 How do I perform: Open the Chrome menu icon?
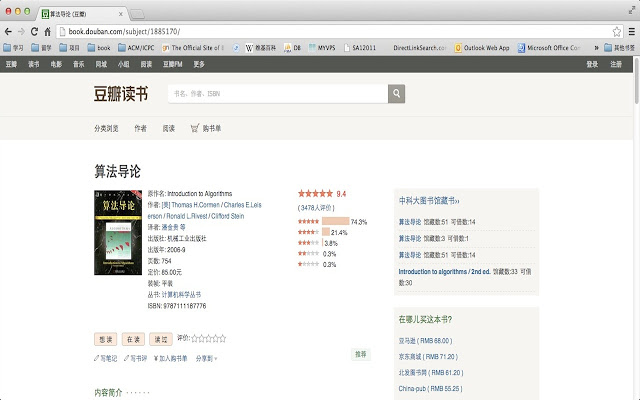(631, 31)
